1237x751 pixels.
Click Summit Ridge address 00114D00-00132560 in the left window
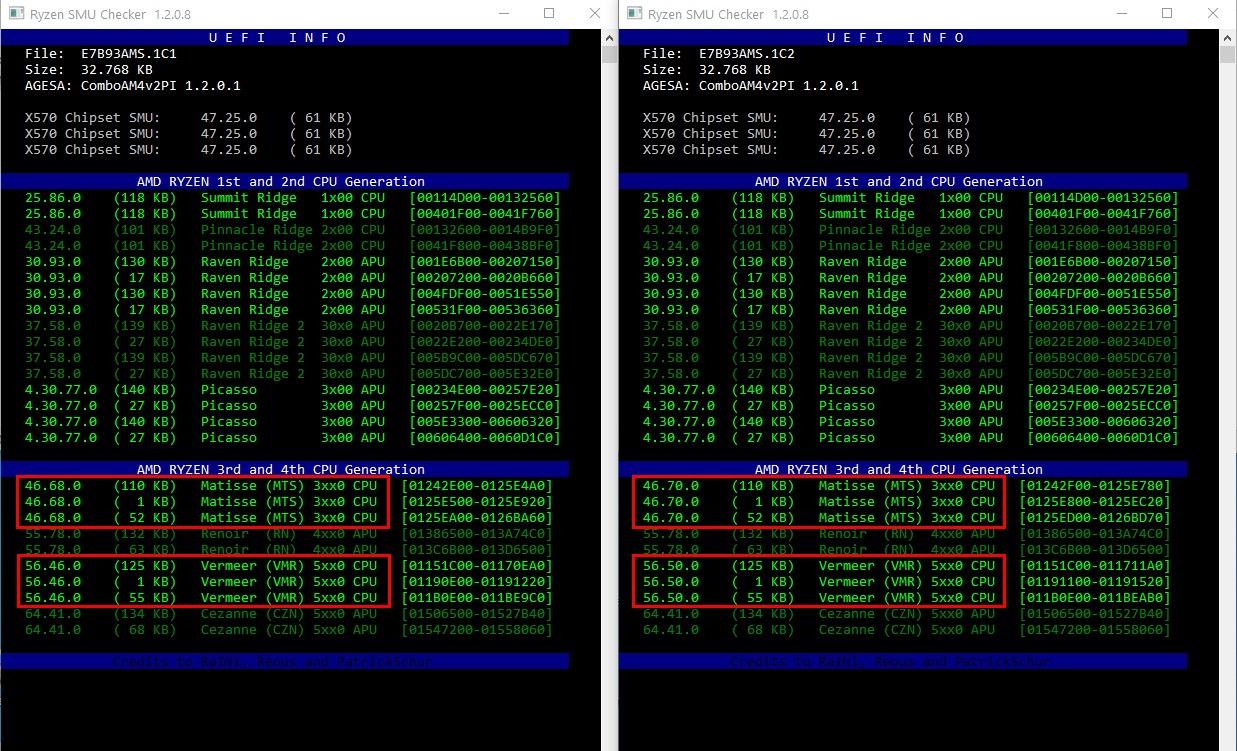[485, 197]
